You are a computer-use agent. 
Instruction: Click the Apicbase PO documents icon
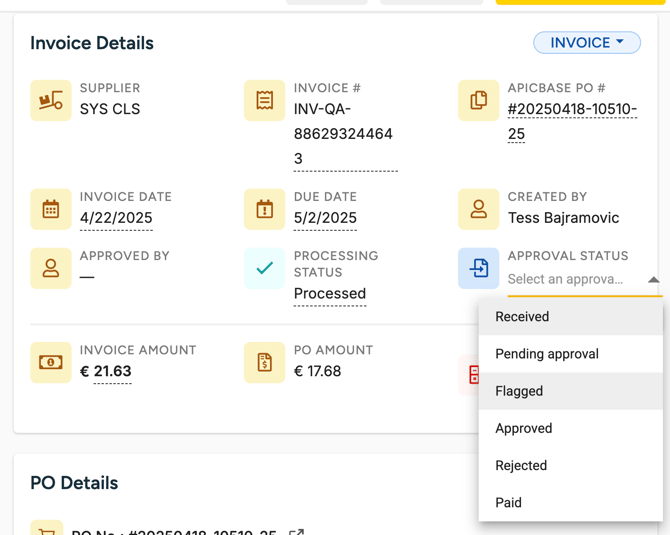tap(478, 101)
